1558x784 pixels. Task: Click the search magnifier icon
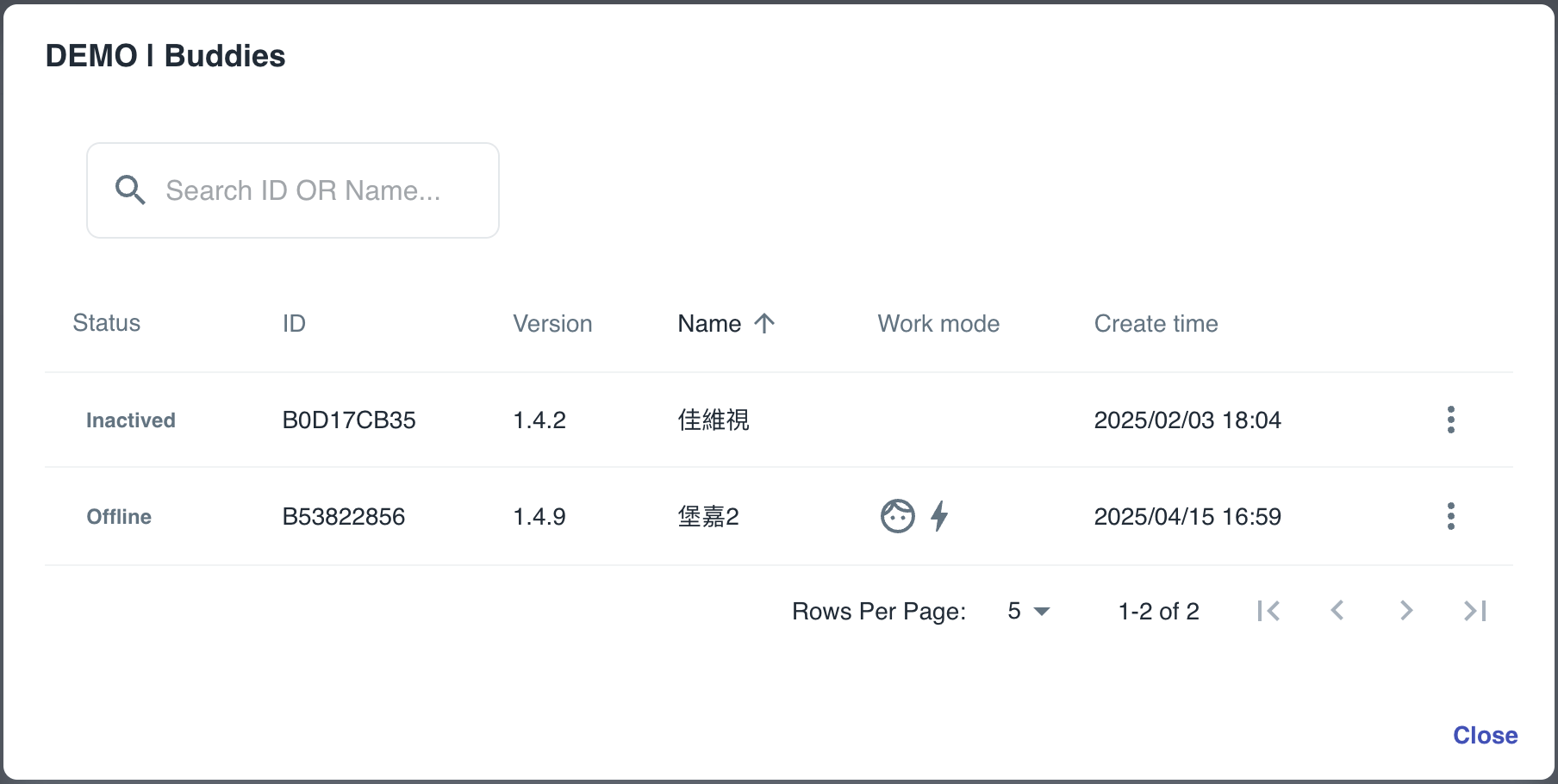(x=130, y=190)
